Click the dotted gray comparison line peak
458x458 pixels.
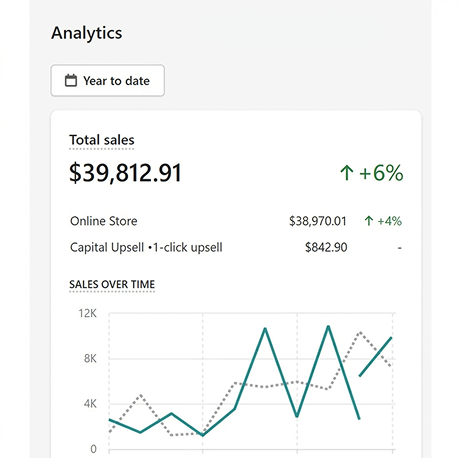pos(360,332)
